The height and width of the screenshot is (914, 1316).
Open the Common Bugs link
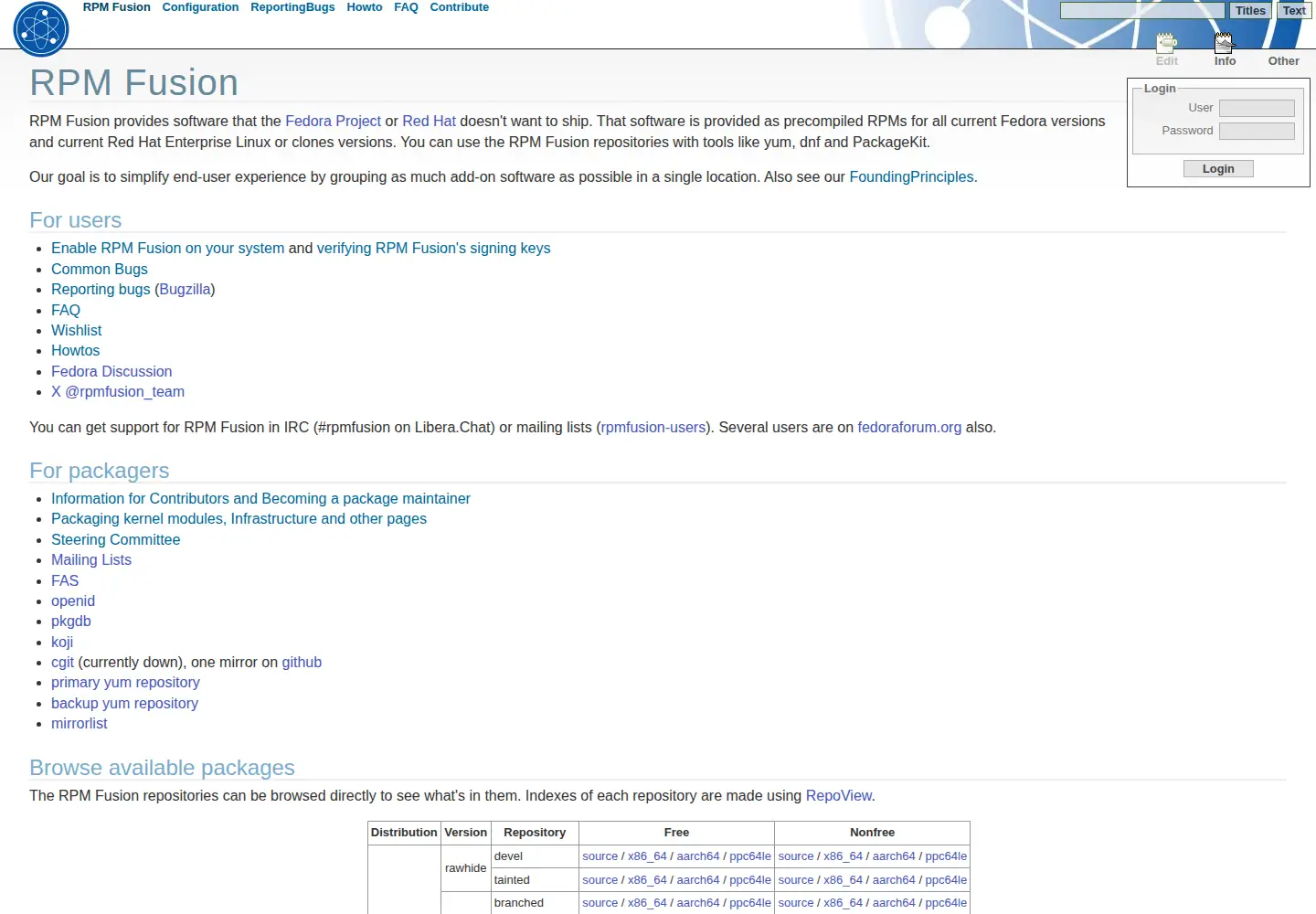pos(99,269)
